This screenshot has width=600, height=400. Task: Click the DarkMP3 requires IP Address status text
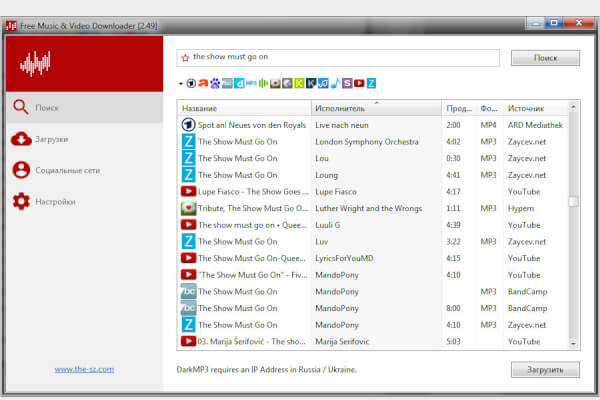click(x=267, y=370)
